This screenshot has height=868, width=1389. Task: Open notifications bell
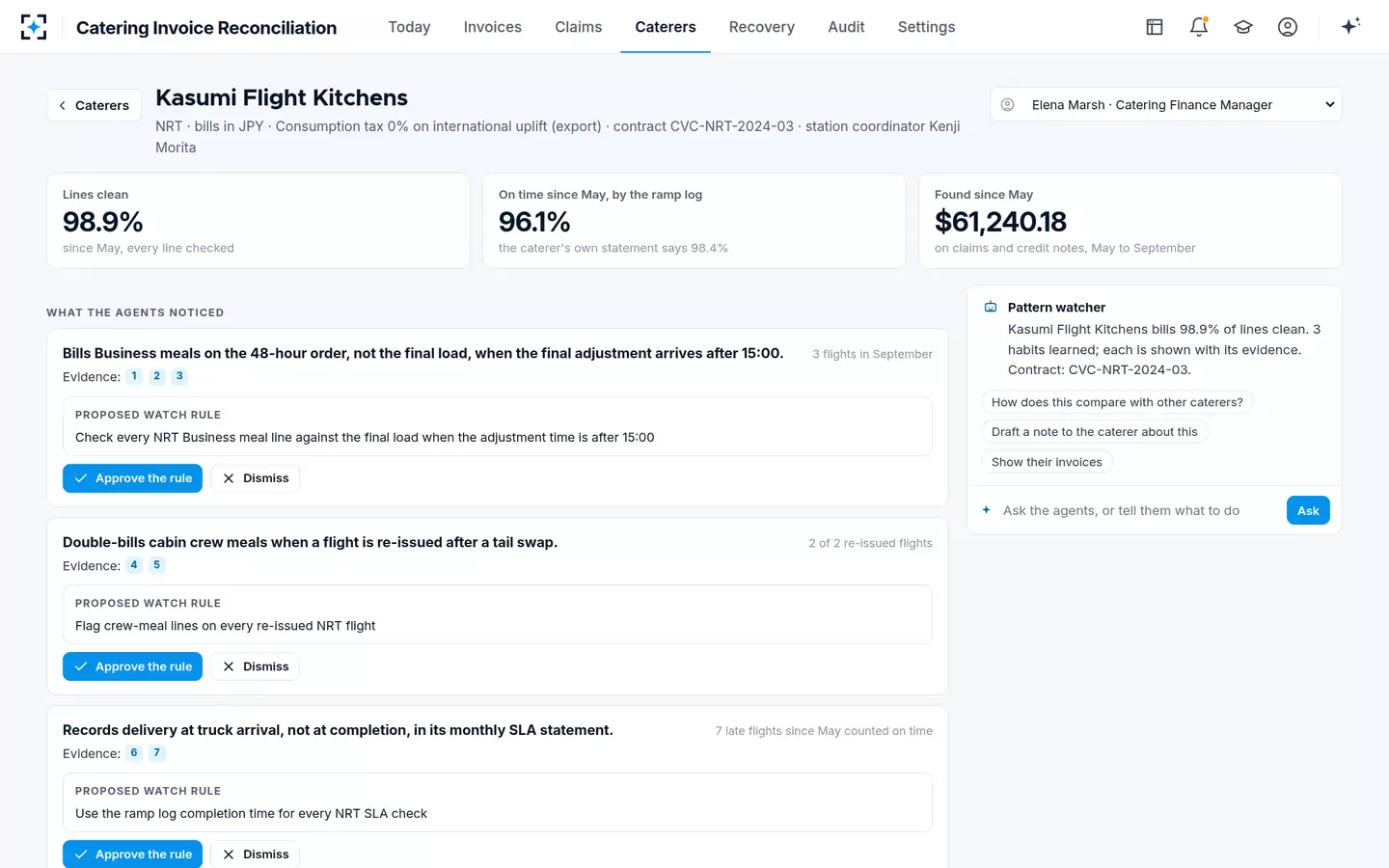point(1199,27)
